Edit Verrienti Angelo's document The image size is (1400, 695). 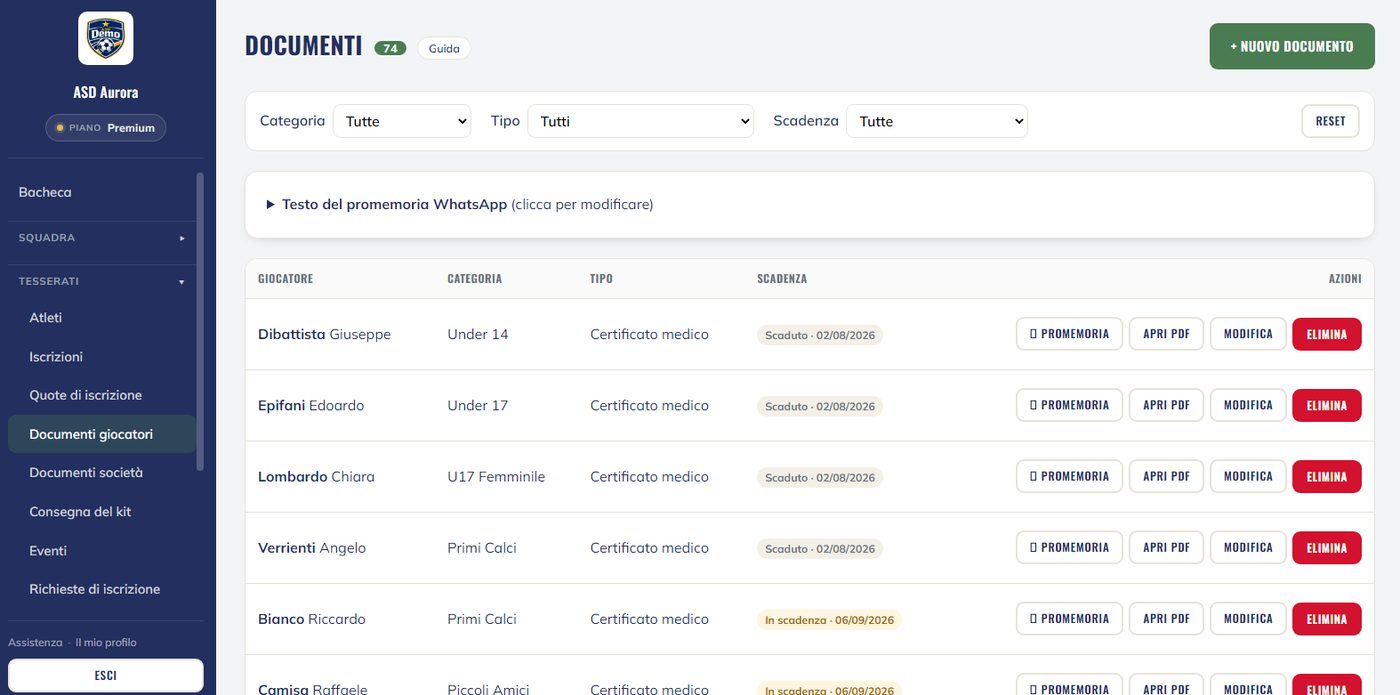tap(1248, 547)
